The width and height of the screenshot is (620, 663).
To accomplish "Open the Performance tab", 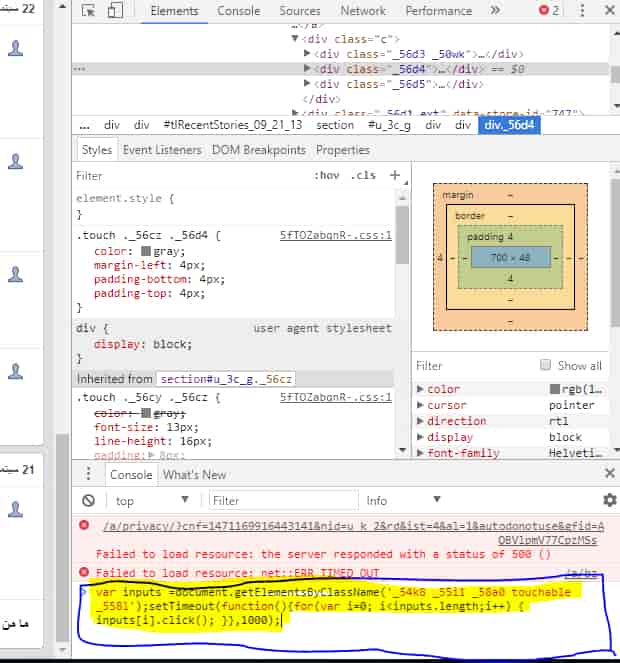I will pos(439,11).
